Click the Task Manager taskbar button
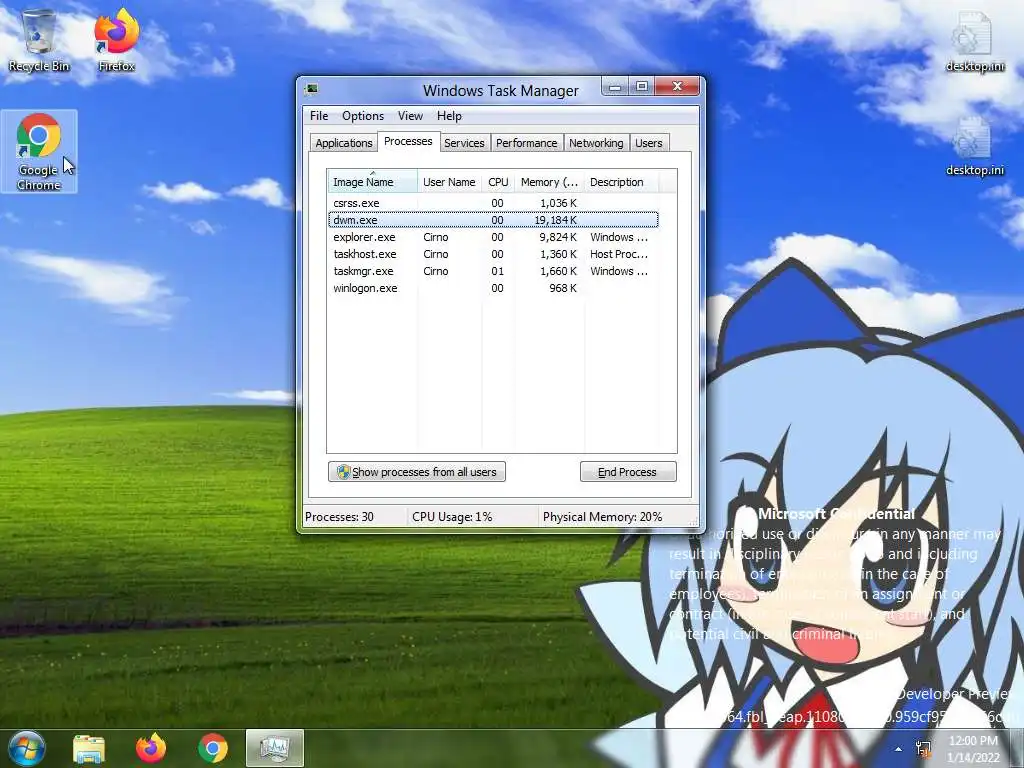This screenshot has width=1024, height=768. [275, 748]
